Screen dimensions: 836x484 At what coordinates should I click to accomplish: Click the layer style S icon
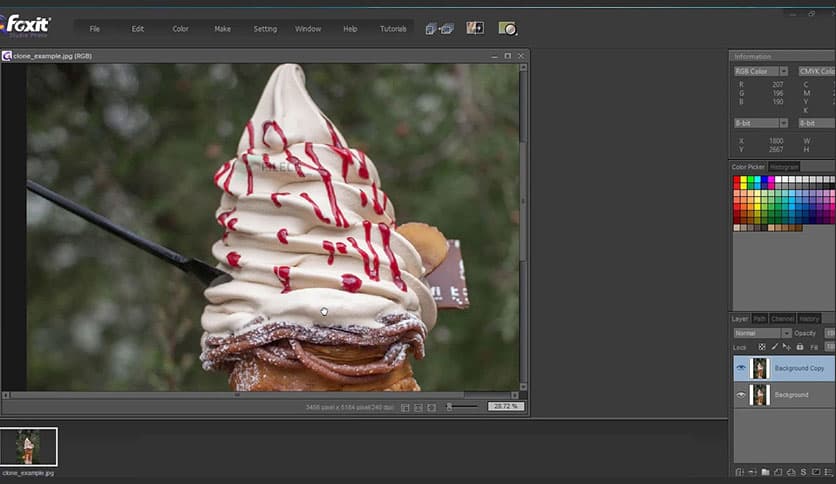(803, 472)
